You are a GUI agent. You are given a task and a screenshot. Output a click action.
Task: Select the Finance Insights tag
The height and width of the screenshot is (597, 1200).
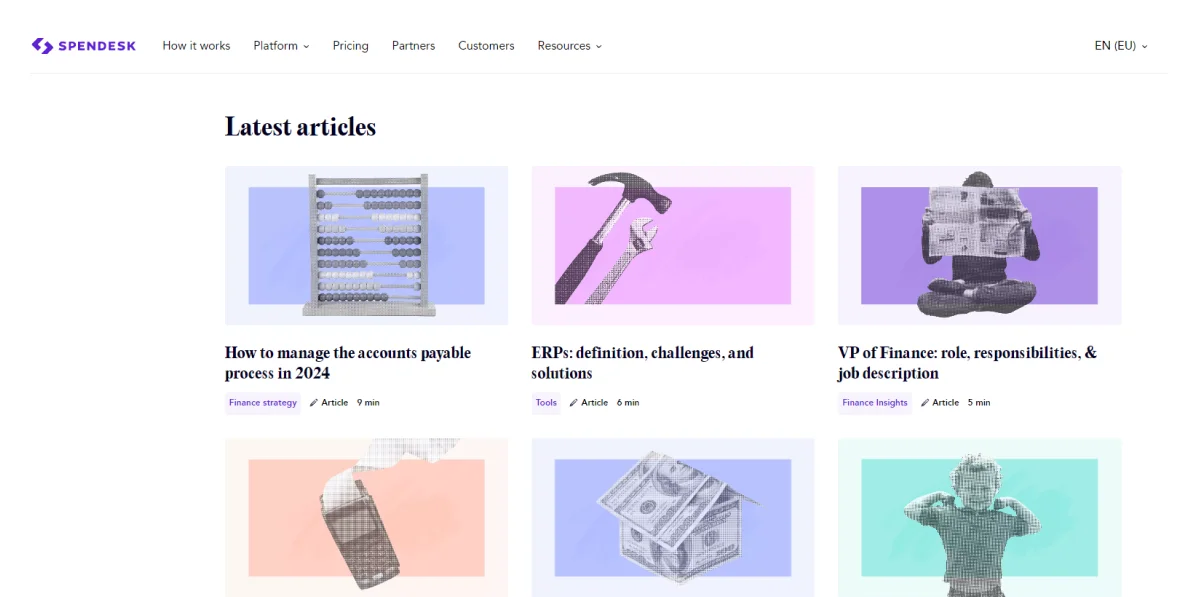tap(875, 403)
